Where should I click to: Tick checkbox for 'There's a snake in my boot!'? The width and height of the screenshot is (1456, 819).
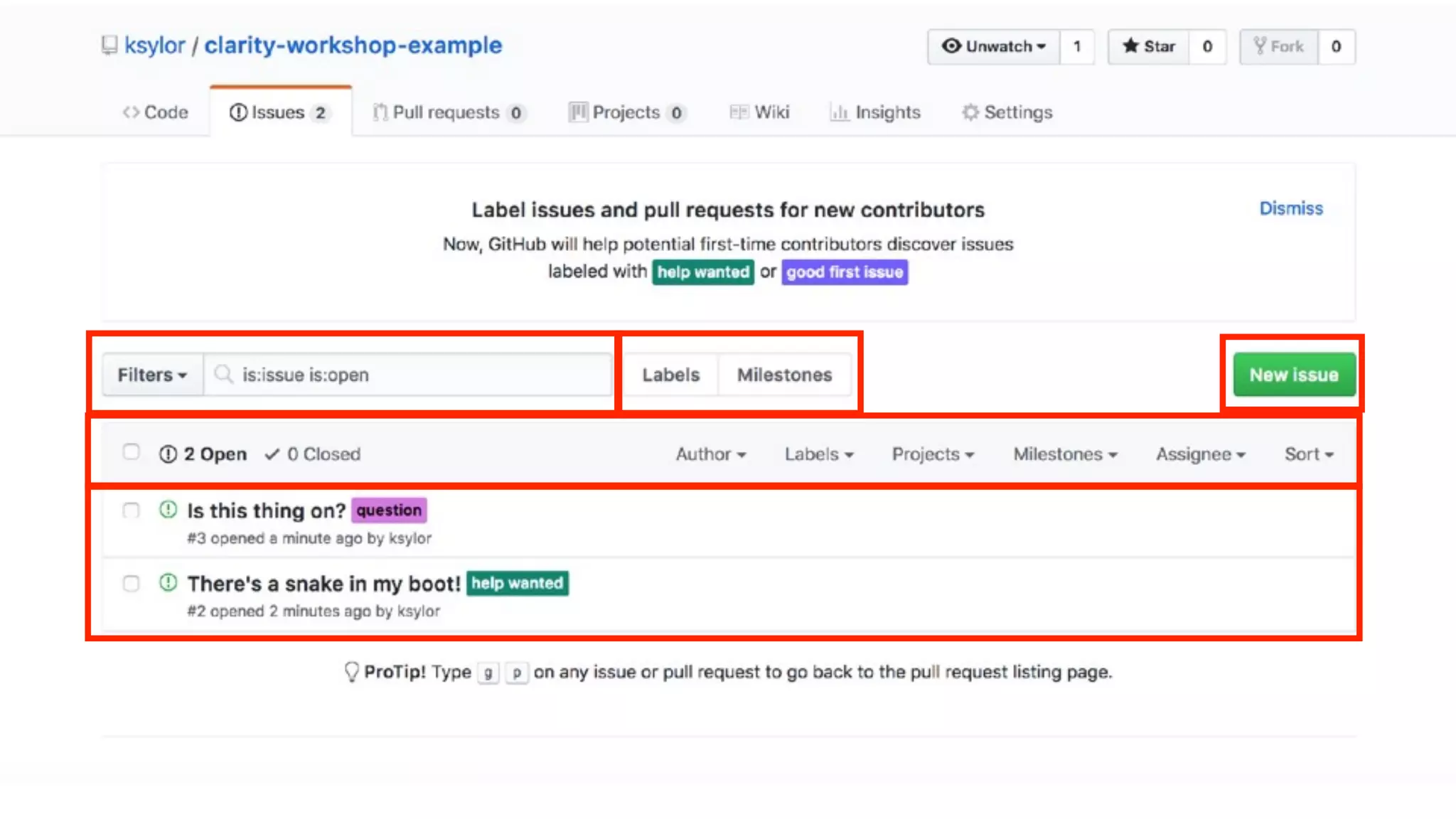131,584
